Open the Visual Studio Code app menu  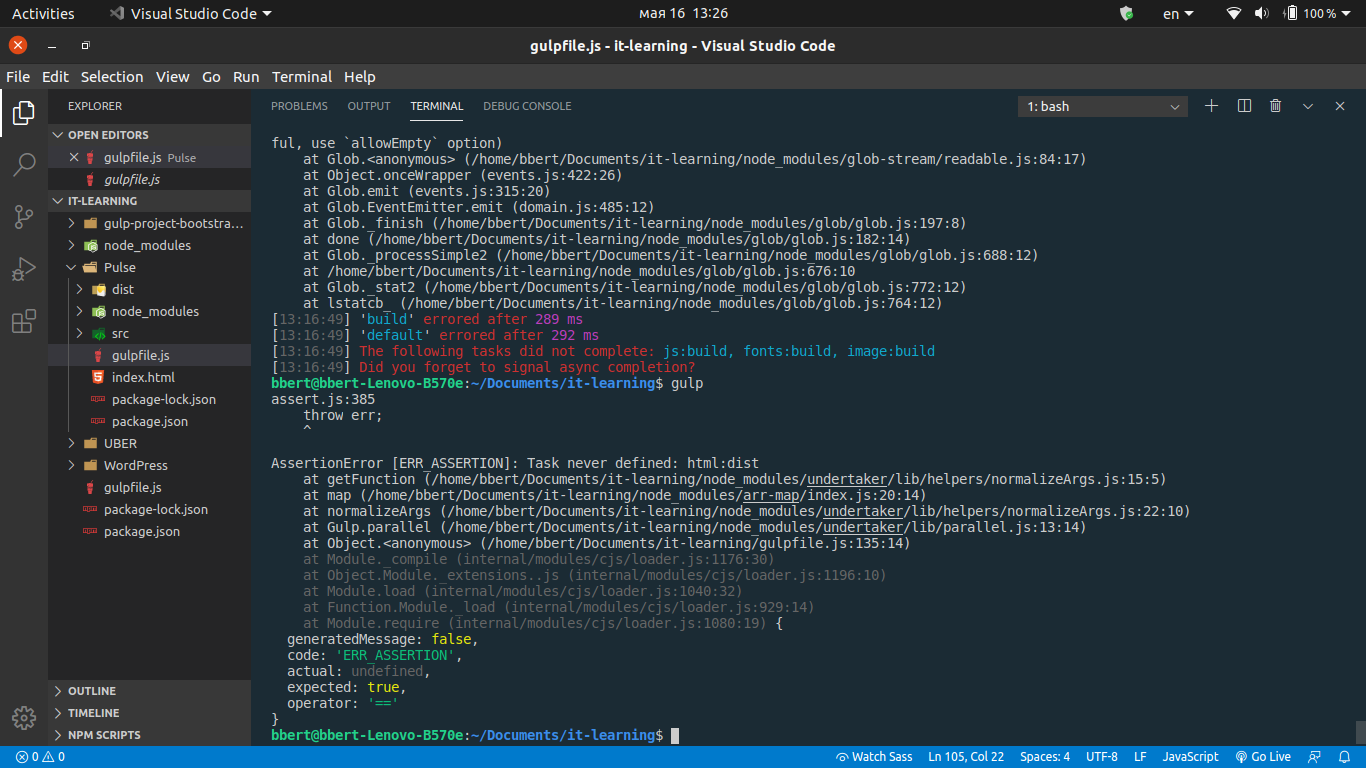coord(190,13)
